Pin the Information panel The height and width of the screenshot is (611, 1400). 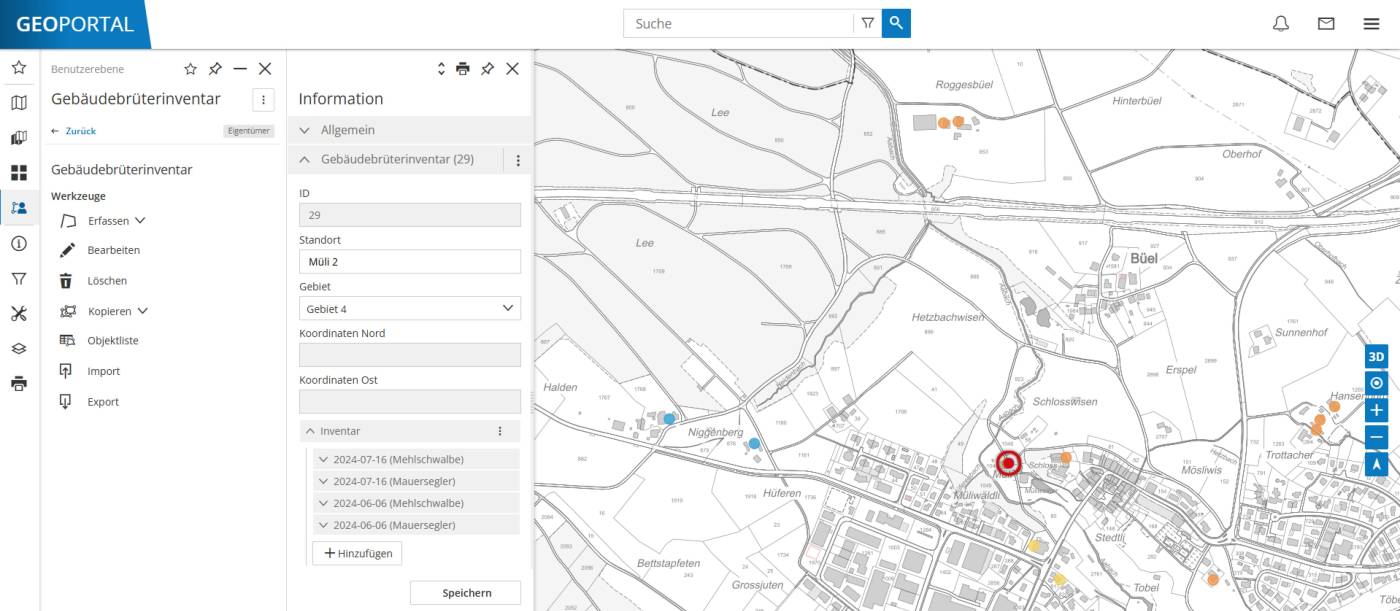[x=488, y=69]
